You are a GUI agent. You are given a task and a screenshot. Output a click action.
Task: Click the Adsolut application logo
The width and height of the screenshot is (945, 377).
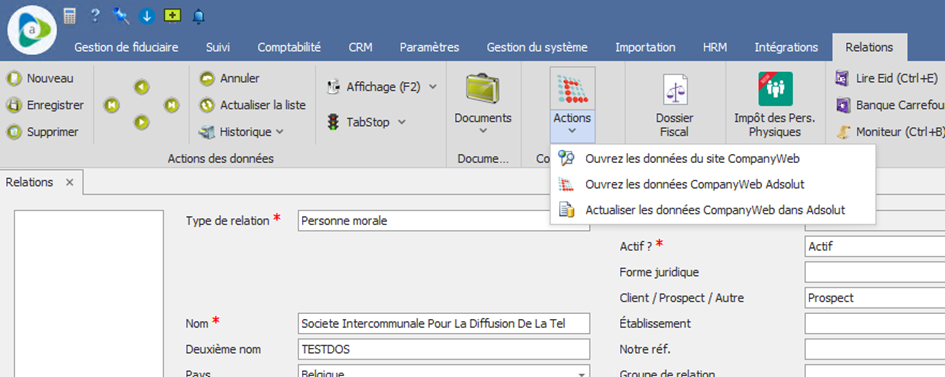pyautogui.click(x=33, y=30)
